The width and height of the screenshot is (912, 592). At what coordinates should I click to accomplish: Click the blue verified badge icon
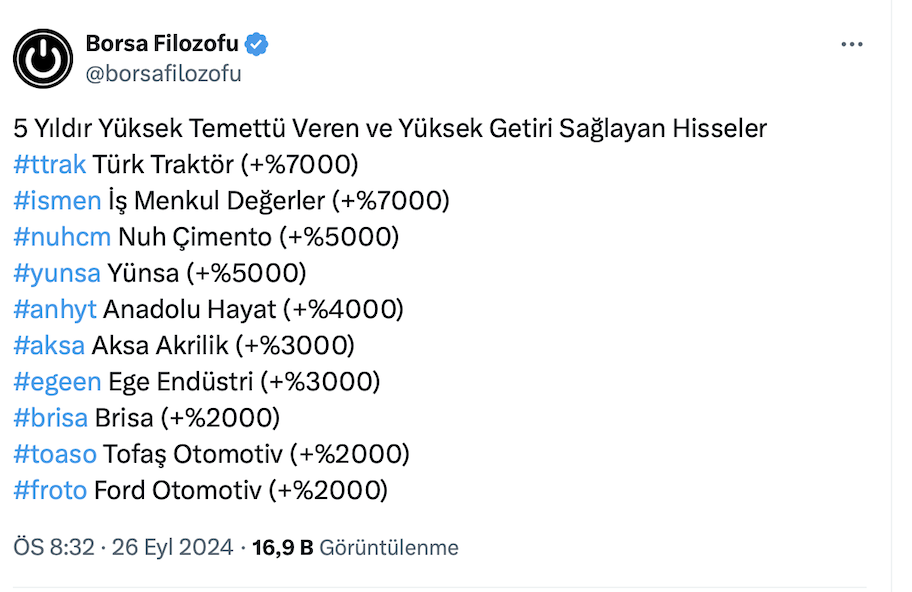pos(257,44)
